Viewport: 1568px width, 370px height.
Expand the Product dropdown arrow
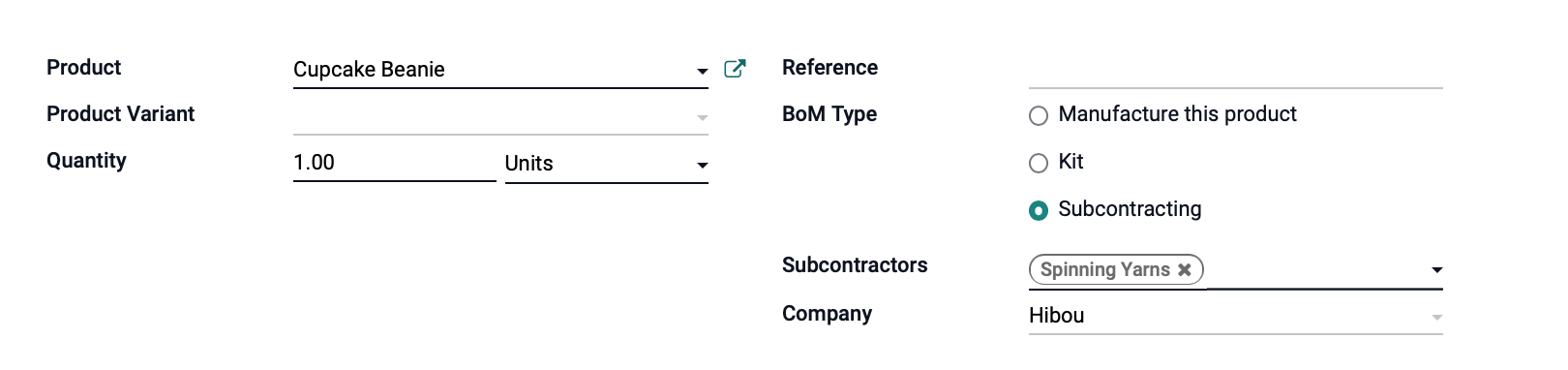(x=702, y=71)
